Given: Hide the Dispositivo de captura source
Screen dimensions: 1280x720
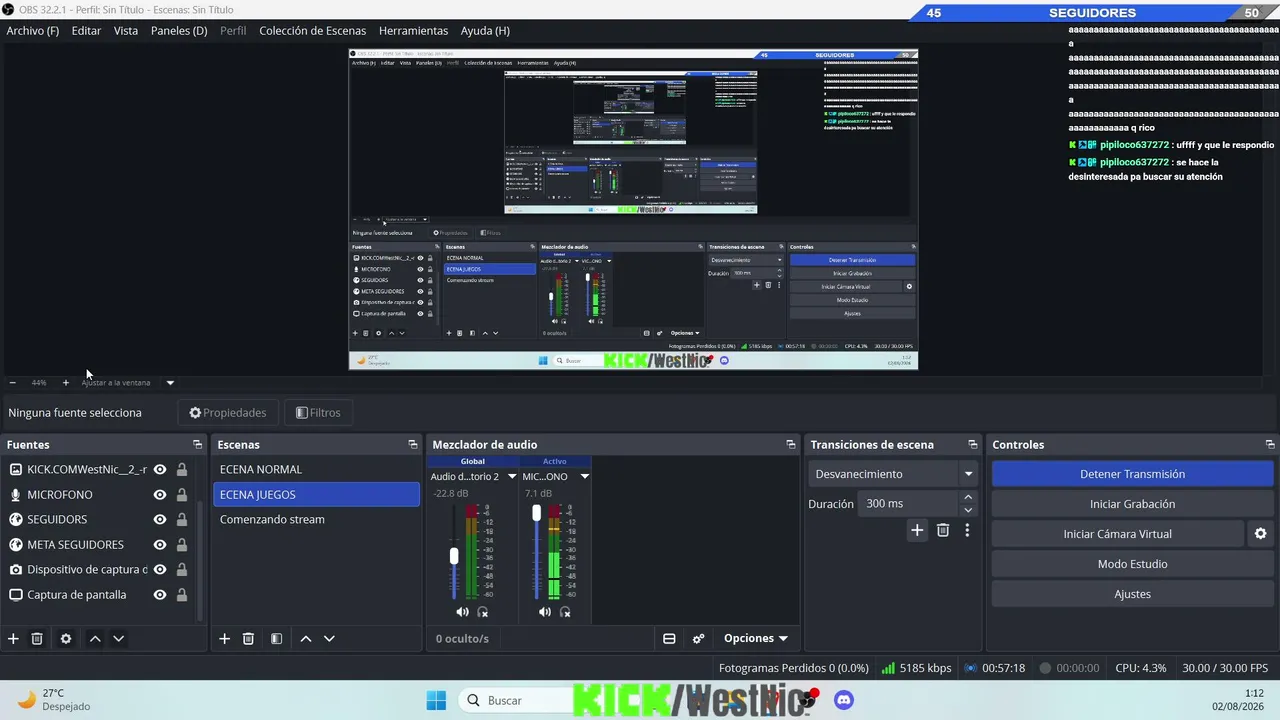Looking at the screenshot, I should pyautogui.click(x=160, y=570).
